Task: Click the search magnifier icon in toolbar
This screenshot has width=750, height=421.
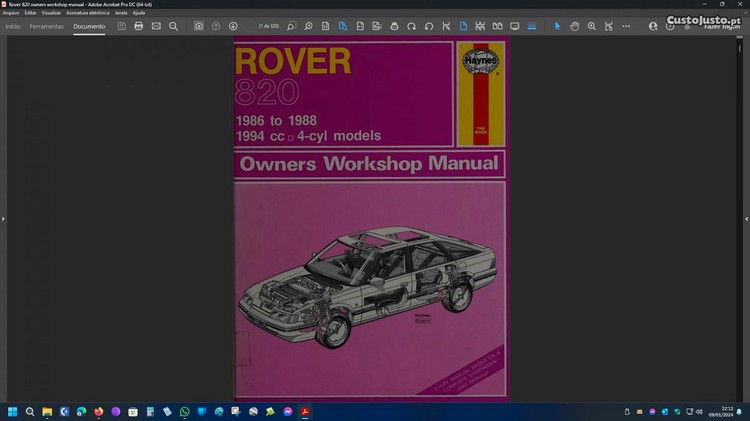Action: click(173, 26)
